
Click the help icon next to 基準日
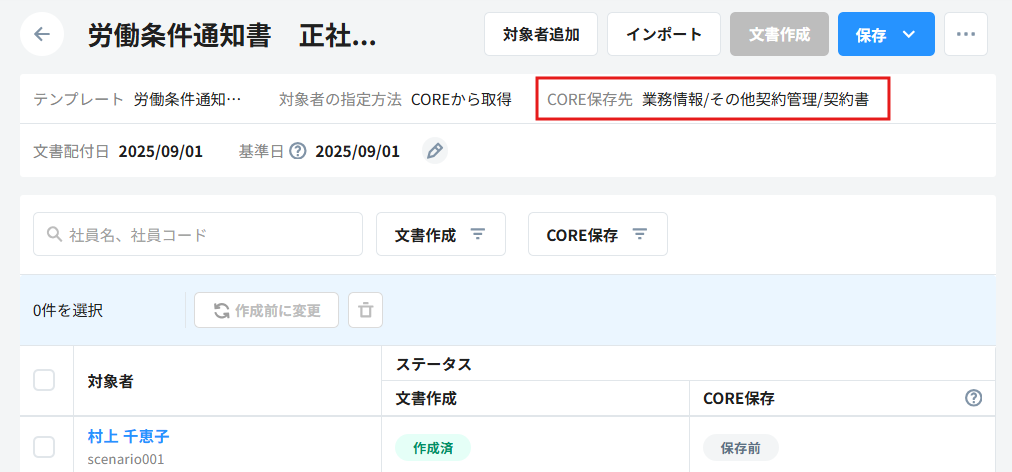(x=297, y=151)
